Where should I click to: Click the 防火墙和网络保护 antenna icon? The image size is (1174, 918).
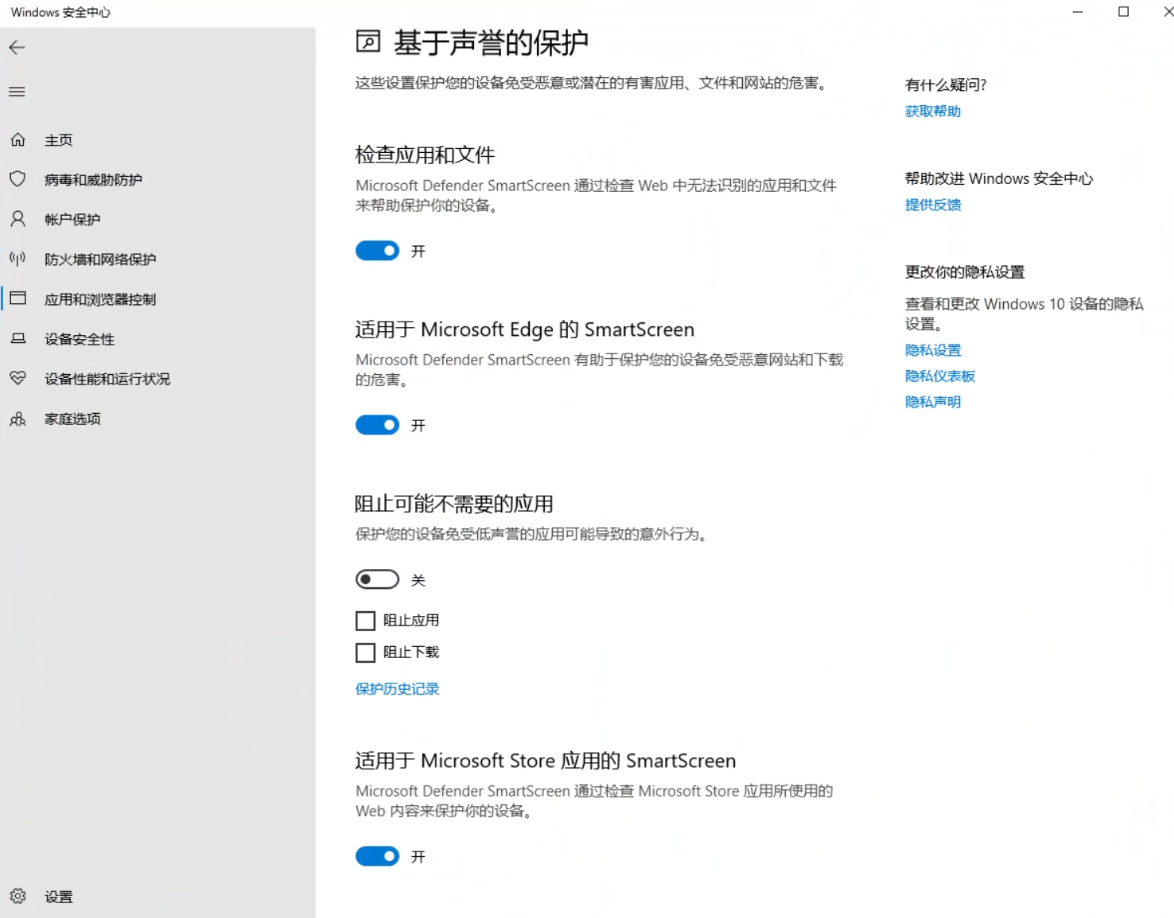tap(17, 259)
